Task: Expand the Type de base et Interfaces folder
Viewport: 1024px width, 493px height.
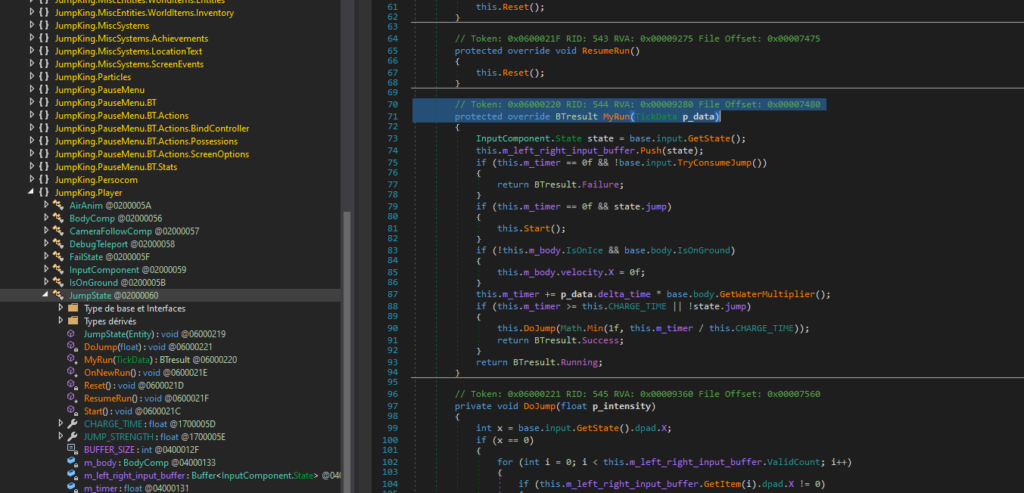Action: (x=61, y=308)
